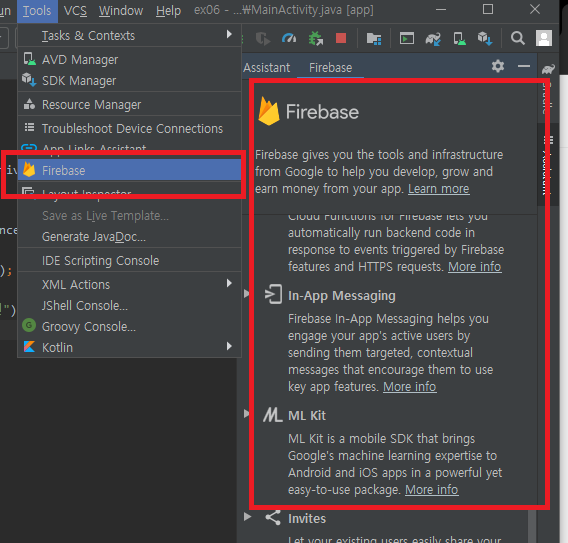
Task: Click Firebase flame icon in menu
Action: point(29,169)
